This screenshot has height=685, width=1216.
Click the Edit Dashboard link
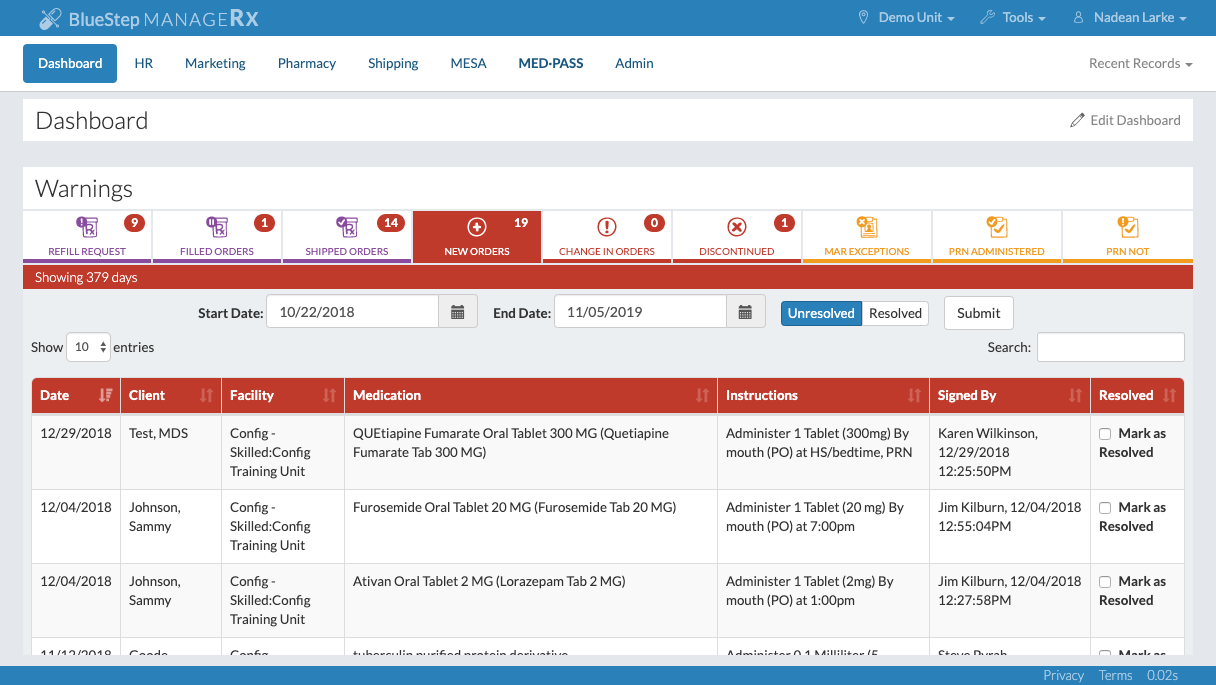[x=1125, y=120]
